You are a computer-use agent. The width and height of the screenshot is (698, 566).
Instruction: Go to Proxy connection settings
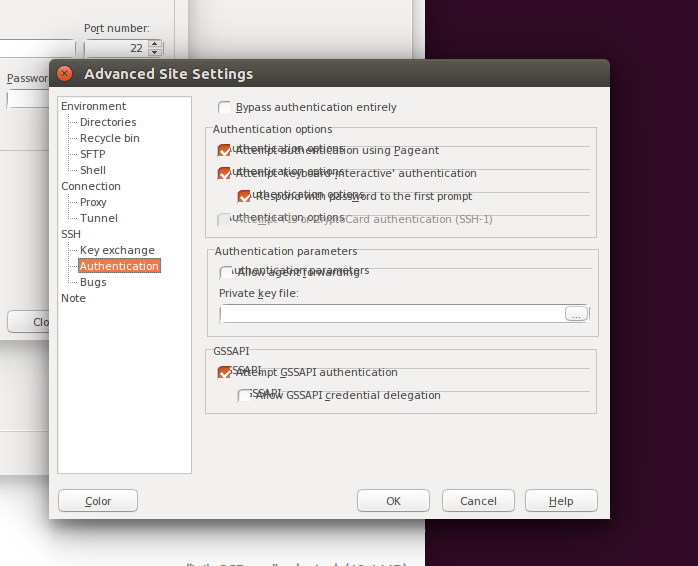[93, 202]
